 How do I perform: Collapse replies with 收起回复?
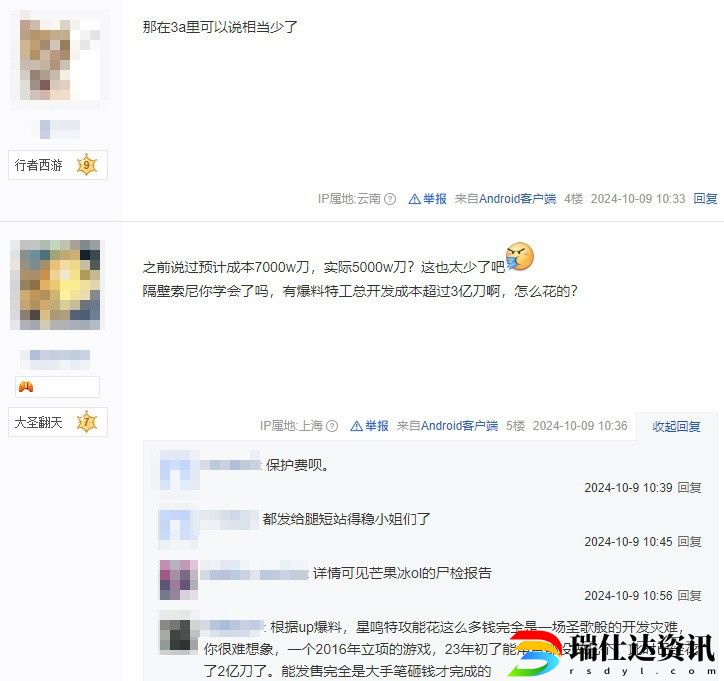(676, 426)
